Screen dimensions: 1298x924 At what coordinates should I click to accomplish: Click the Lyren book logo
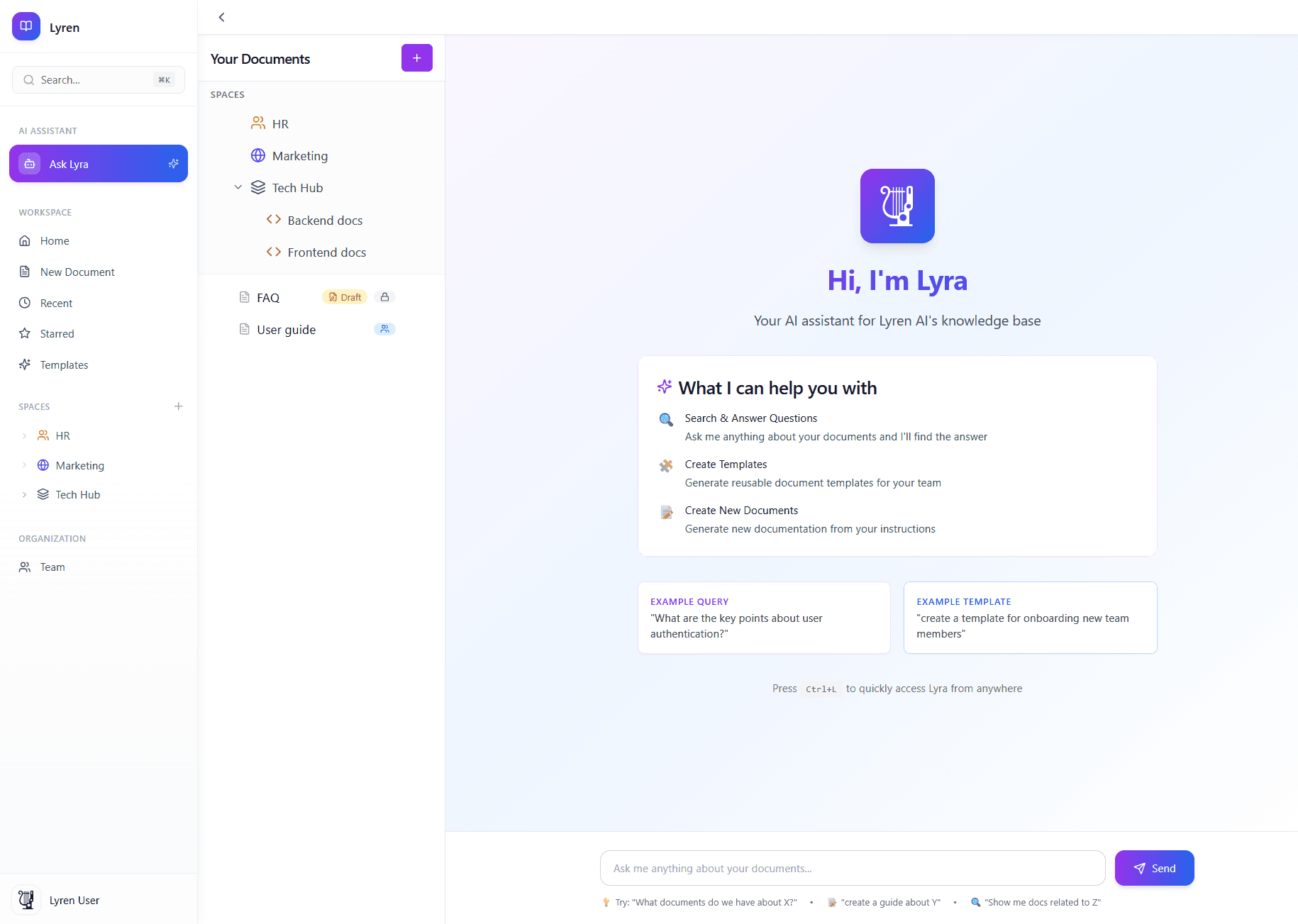26,26
